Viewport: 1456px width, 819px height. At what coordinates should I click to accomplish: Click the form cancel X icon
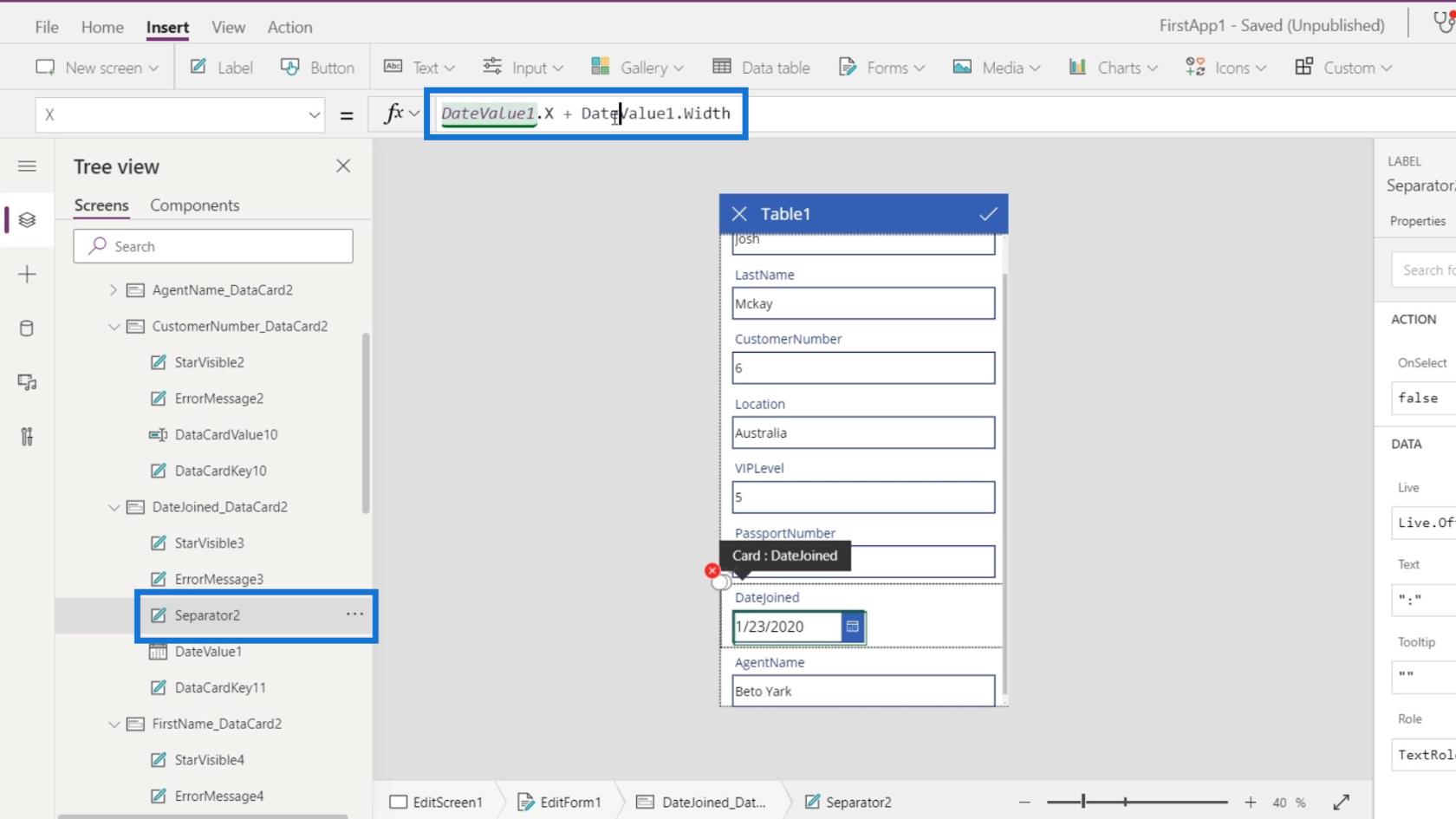(x=739, y=214)
